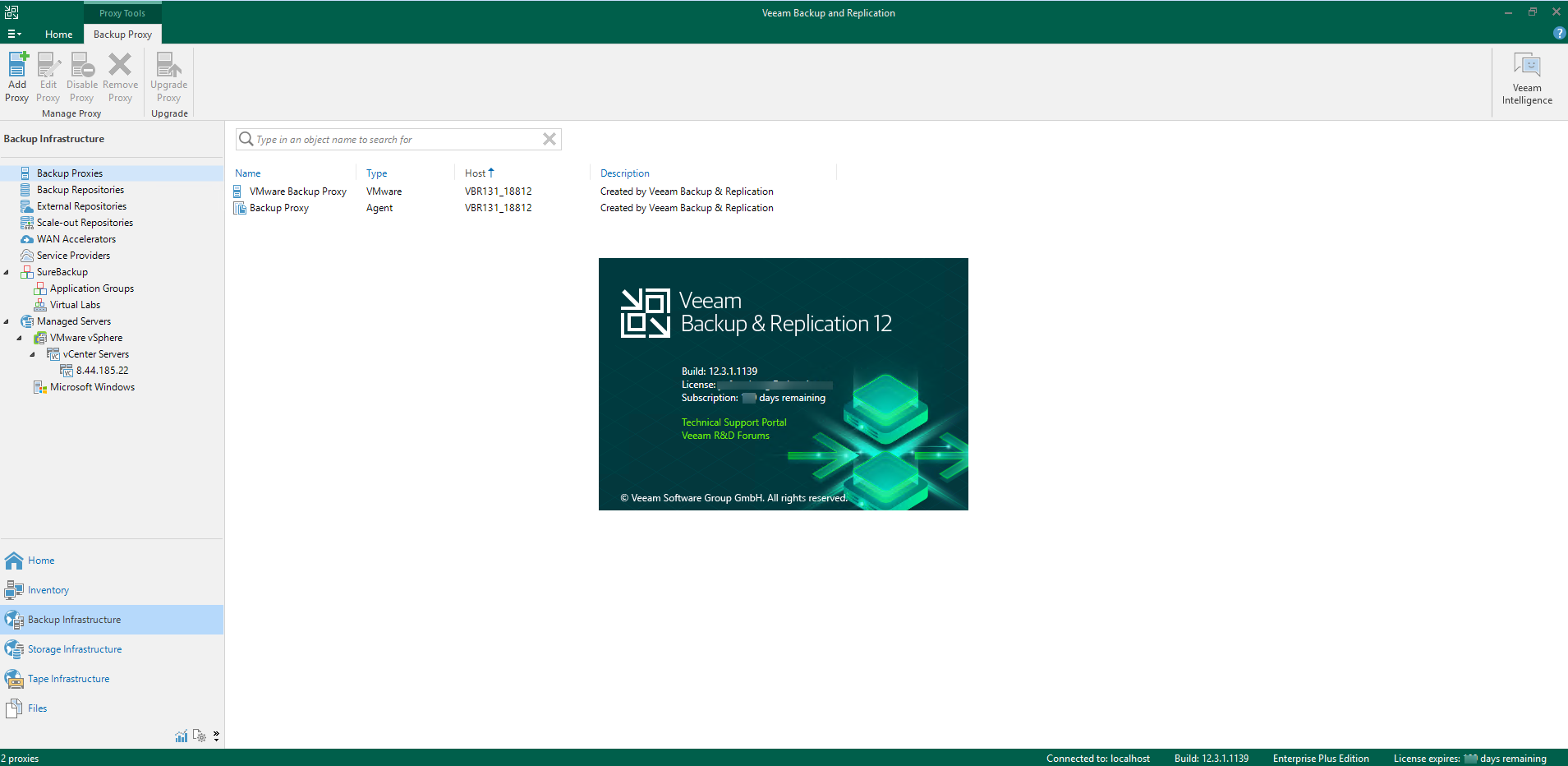The width and height of the screenshot is (1568, 766).
Task: Open External Repositories tree node
Action: coord(81,206)
